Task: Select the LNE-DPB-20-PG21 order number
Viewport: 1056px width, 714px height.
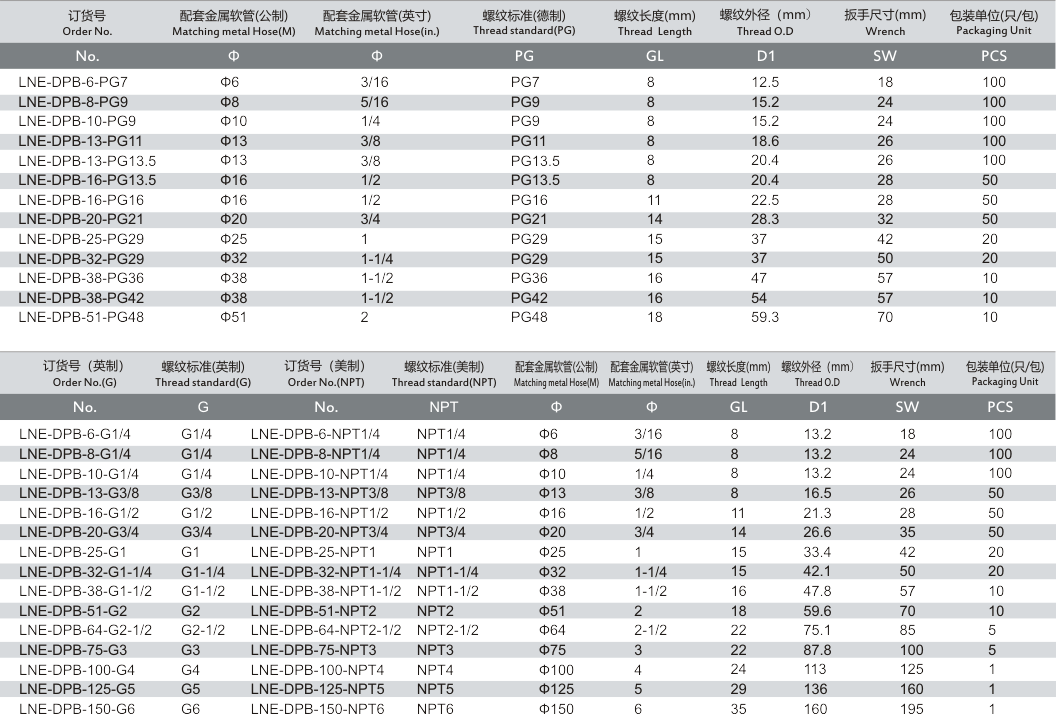Action: [x=80, y=219]
